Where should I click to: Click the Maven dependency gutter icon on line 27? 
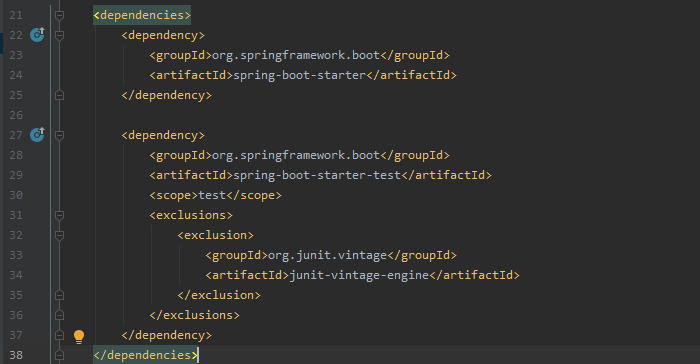(37, 134)
